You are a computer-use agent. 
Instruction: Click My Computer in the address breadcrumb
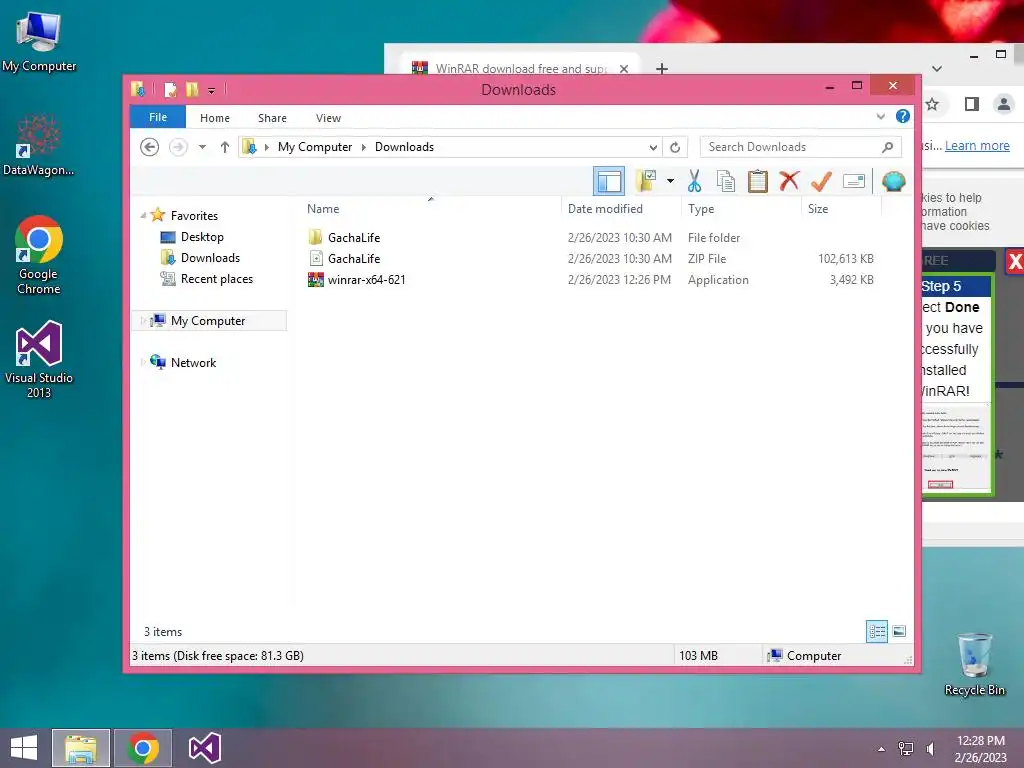315,147
